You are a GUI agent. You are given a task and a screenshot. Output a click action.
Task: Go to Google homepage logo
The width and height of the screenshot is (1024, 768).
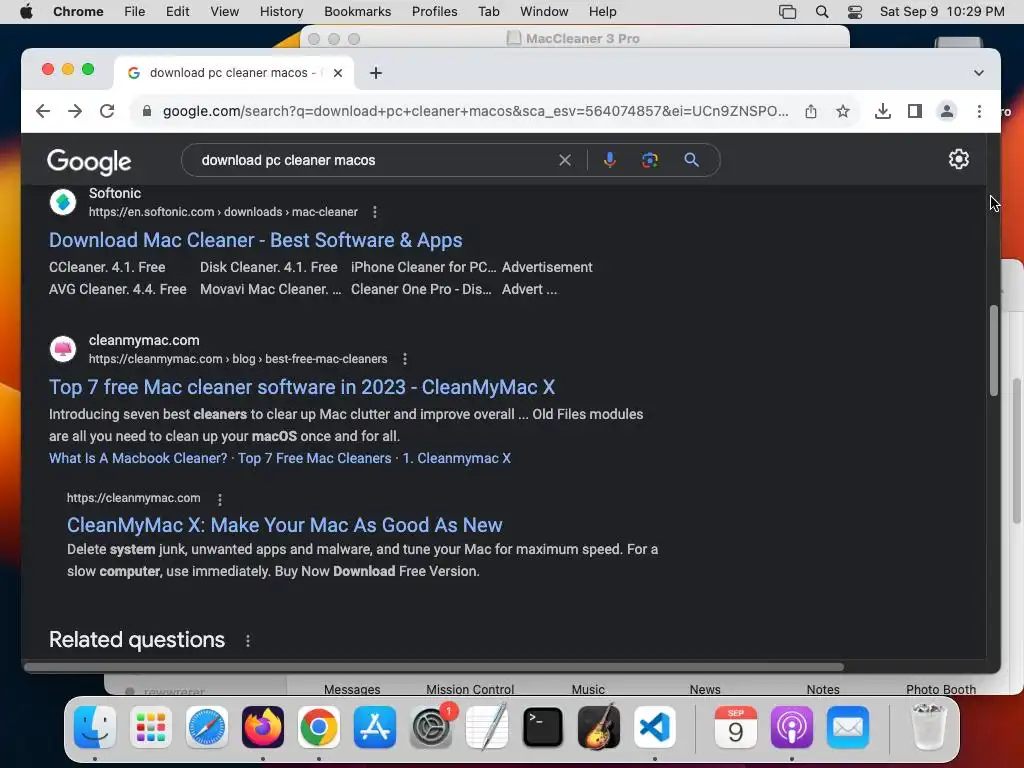pos(89,162)
